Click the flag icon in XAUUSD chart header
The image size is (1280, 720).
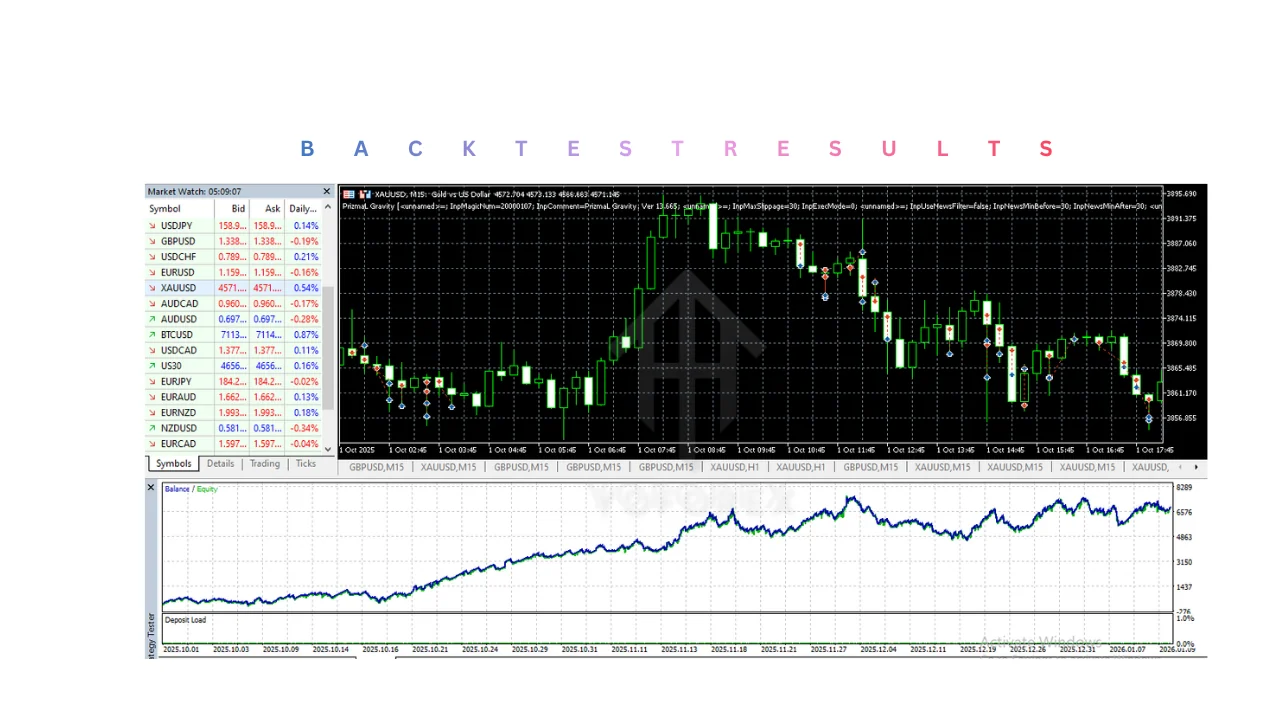coord(349,194)
